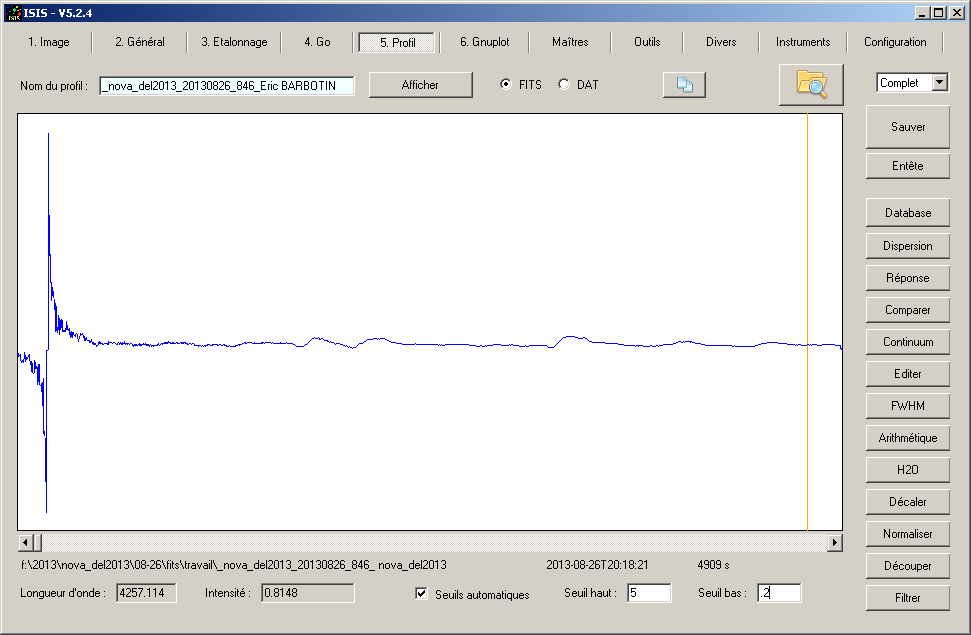The image size is (971, 635).
Task: Open the 6. Gnuplot tab
Action: pos(484,42)
